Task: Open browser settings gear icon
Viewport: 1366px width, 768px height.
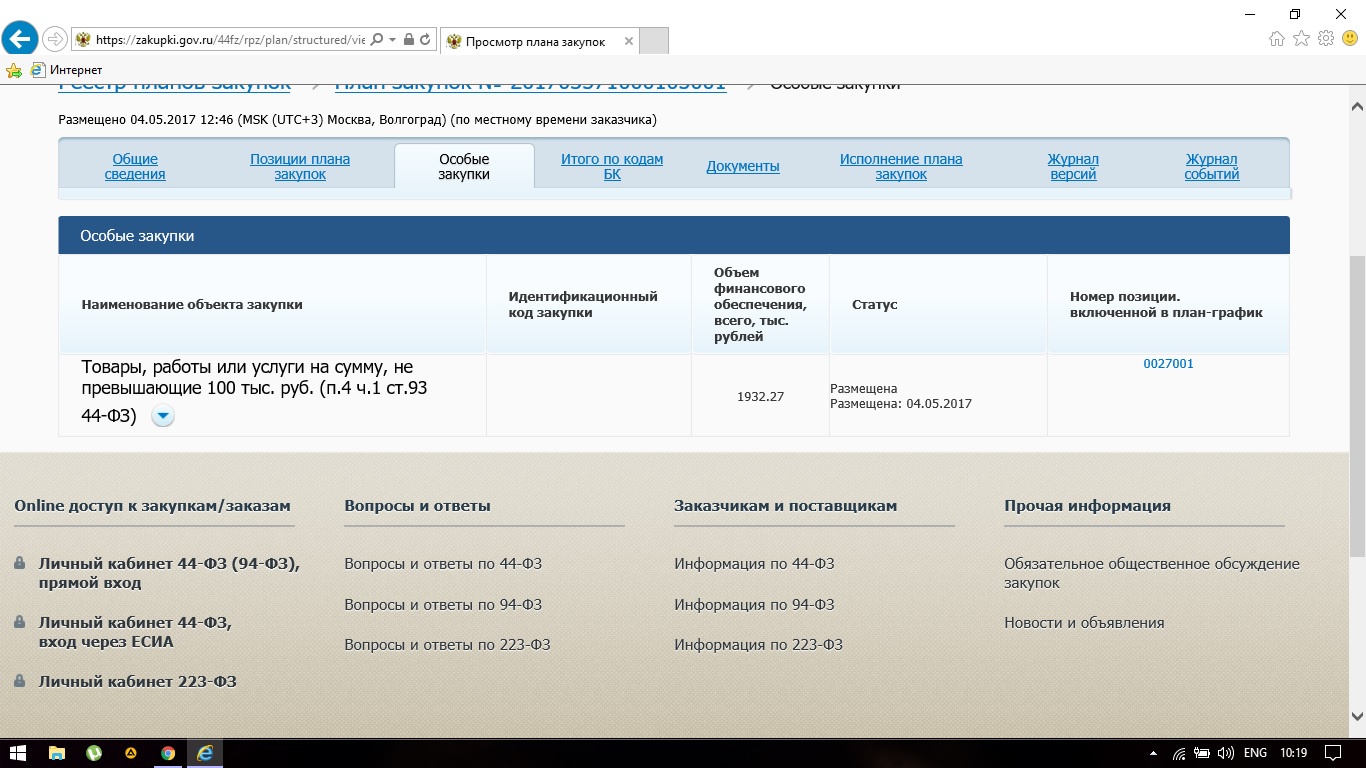Action: point(1326,39)
